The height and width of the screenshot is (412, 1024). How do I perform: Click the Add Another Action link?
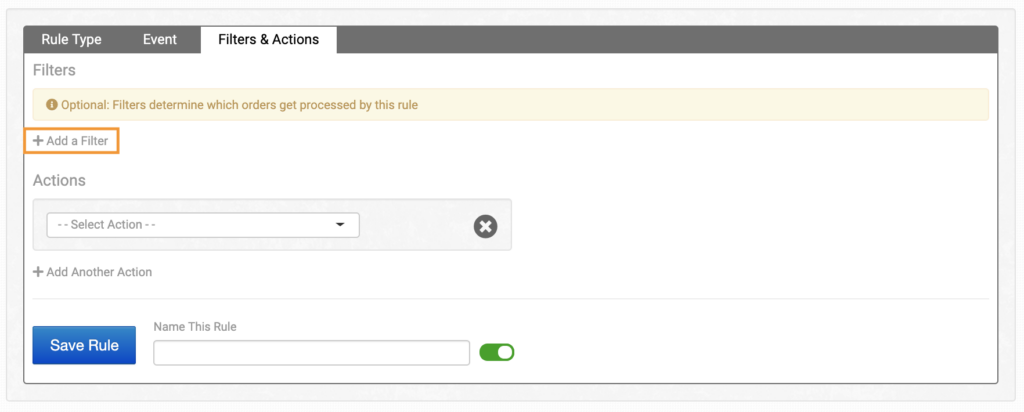[99, 272]
